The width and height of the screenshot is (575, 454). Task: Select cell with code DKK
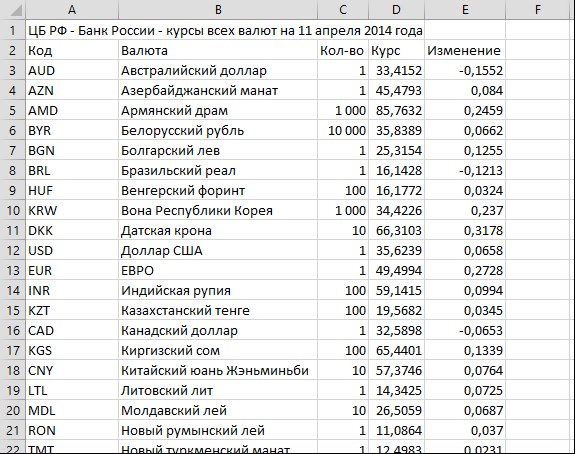pyautogui.click(x=72, y=231)
